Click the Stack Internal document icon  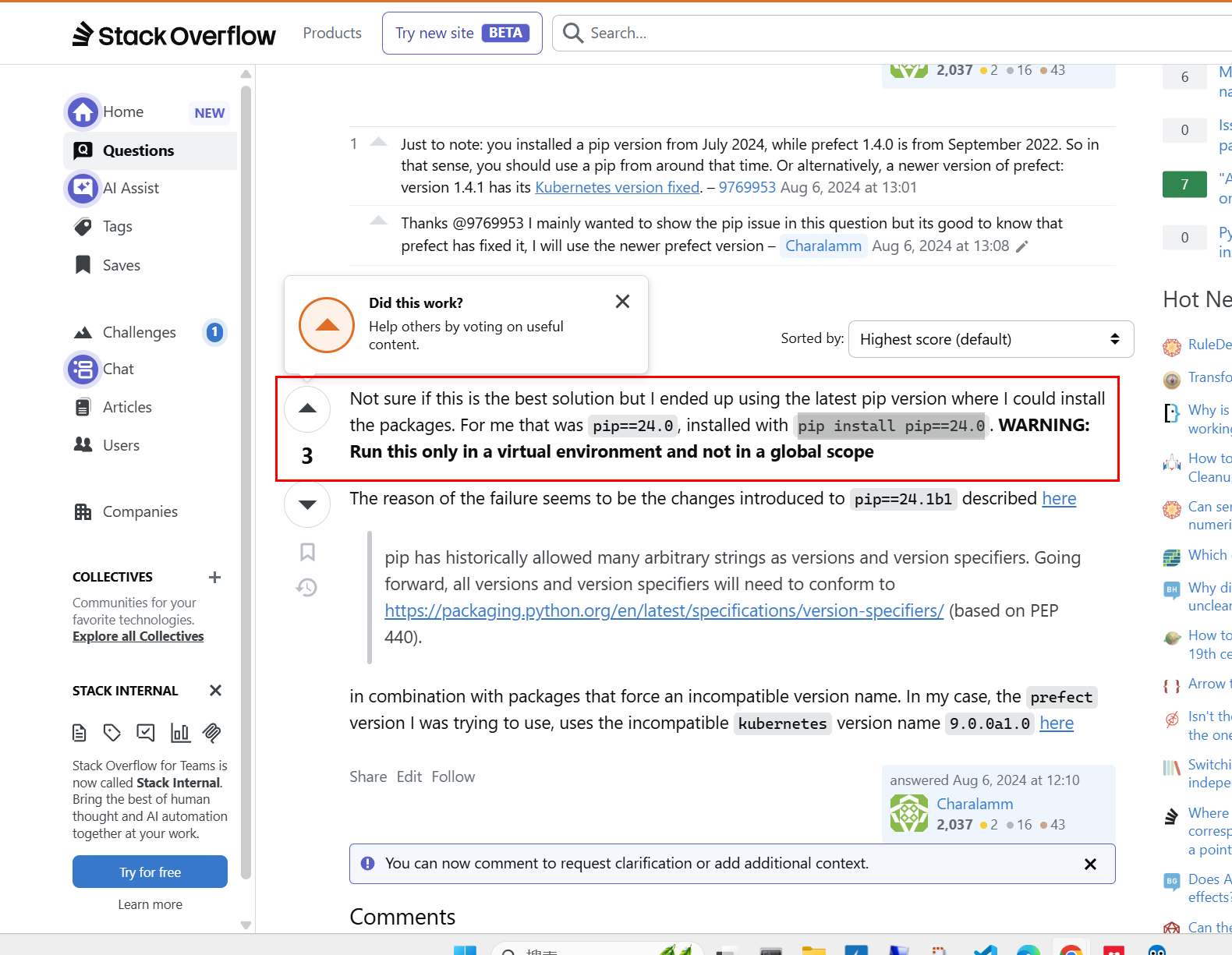(79, 733)
